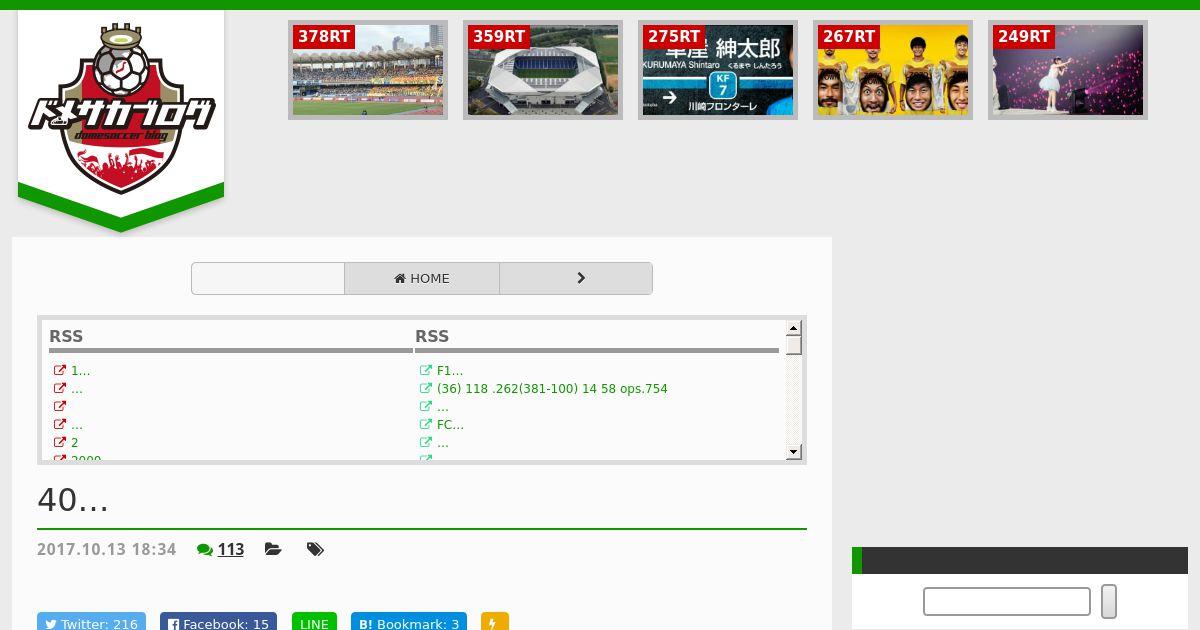Screen dimensions: 1200x630
Task: Share via Twitter: 216 button
Action: coord(91,622)
